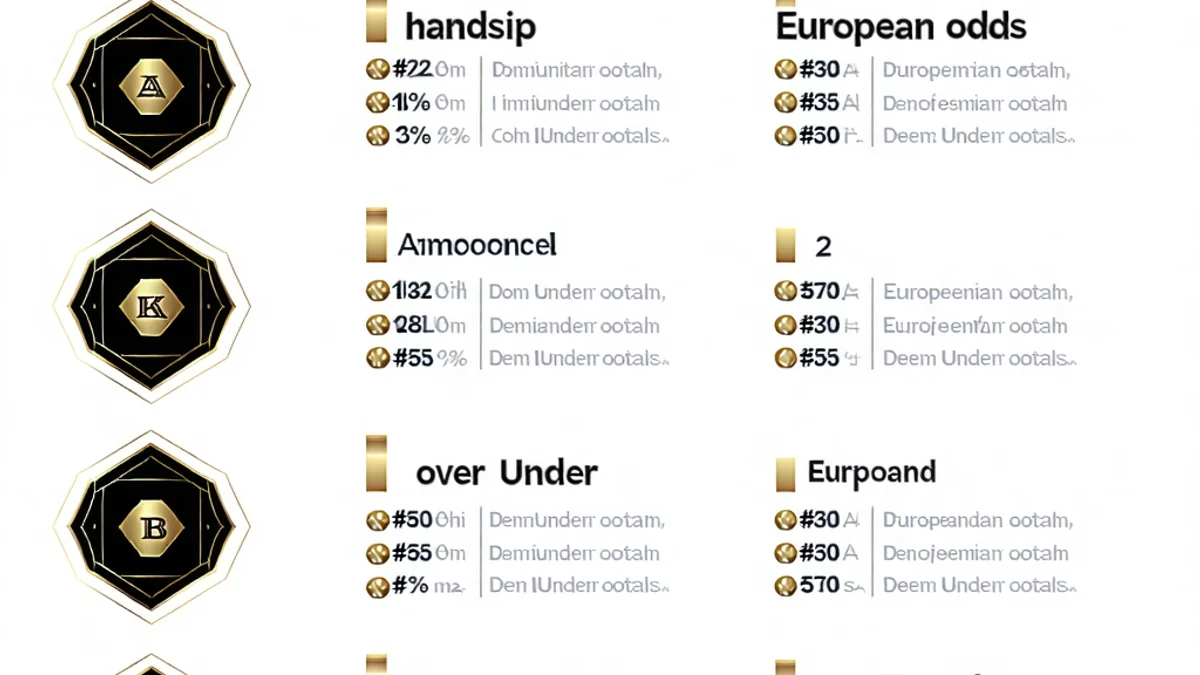
Task: Click the octagon badge with letter K
Action: (152, 306)
